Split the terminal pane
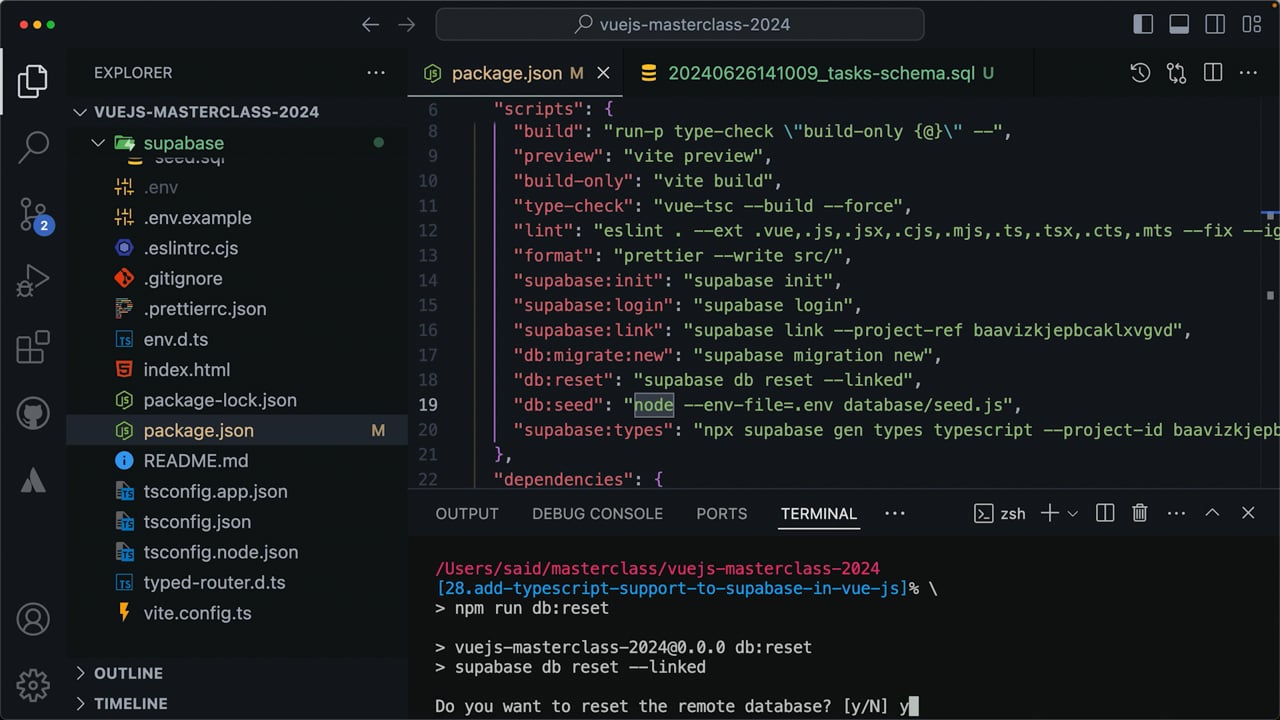Viewport: 1280px width, 720px height. [1105, 513]
